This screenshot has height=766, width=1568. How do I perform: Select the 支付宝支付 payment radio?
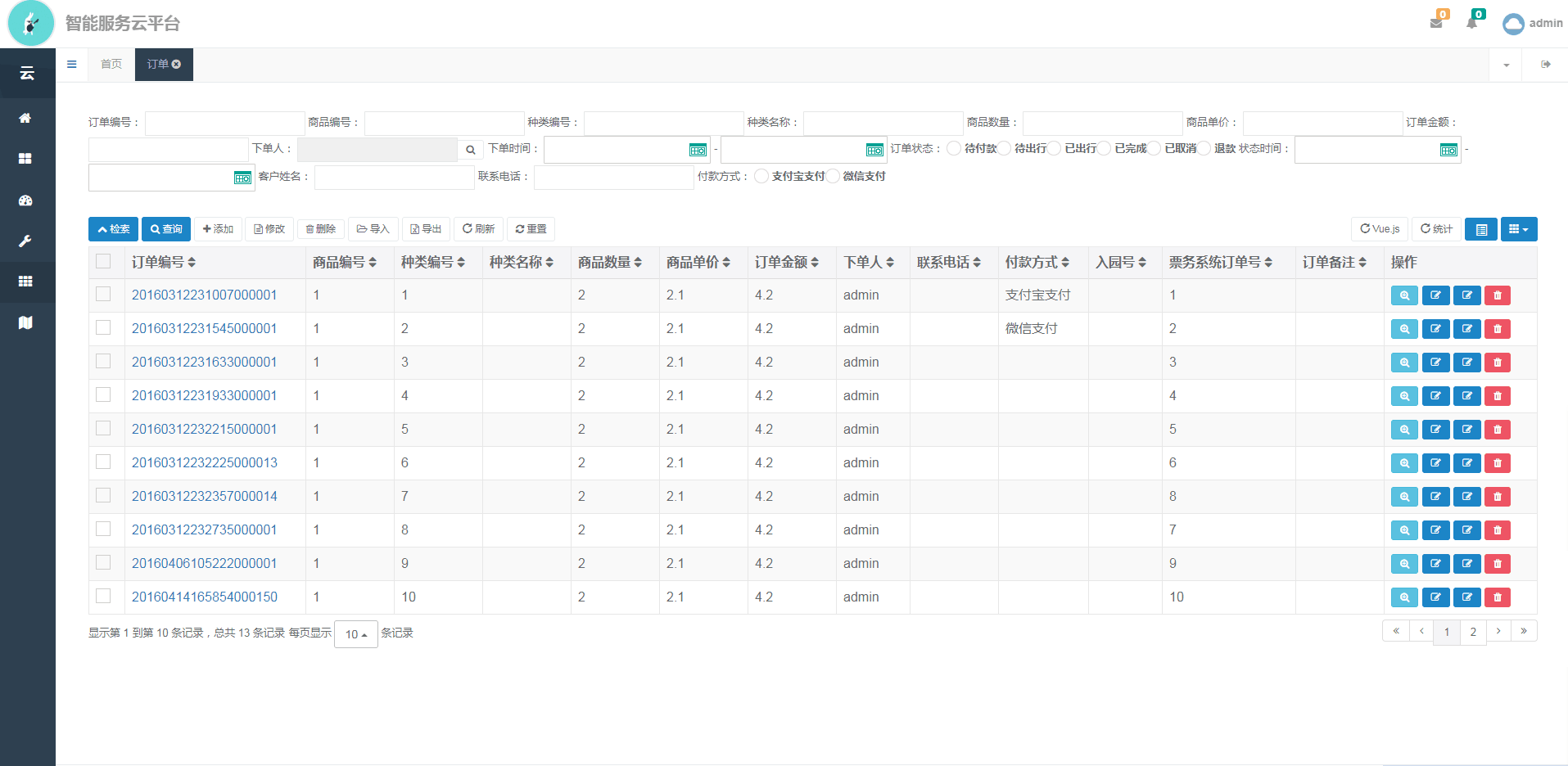[x=761, y=176]
